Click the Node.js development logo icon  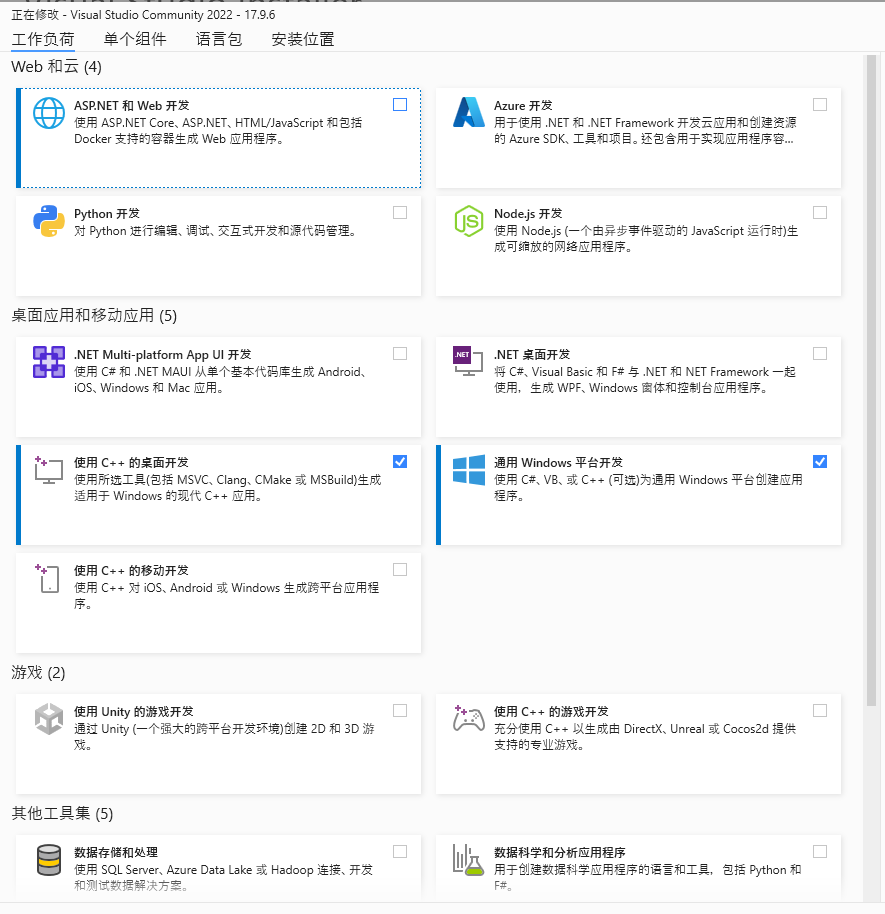coord(469,221)
